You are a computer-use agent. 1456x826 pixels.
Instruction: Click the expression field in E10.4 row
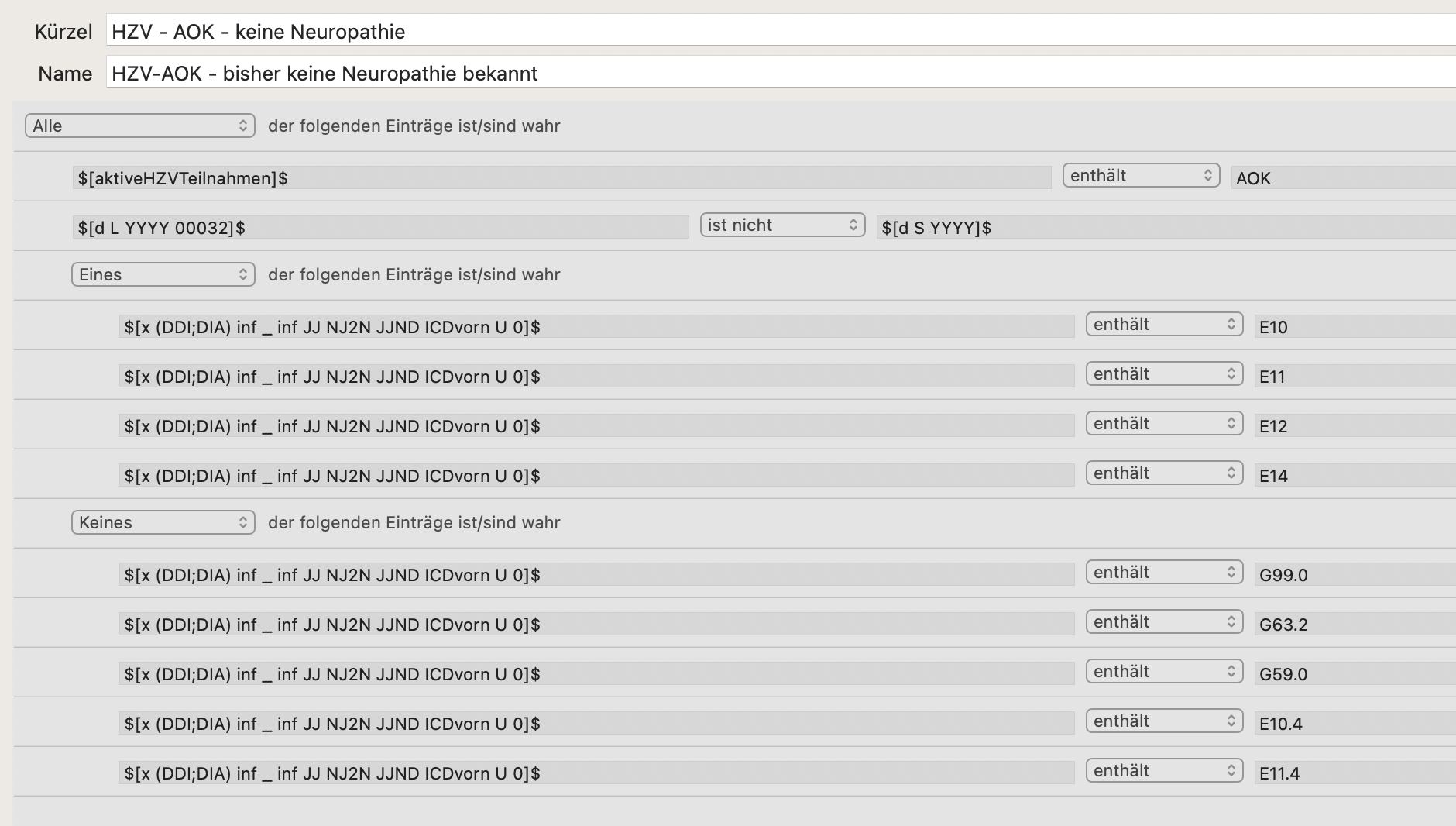click(x=596, y=723)
